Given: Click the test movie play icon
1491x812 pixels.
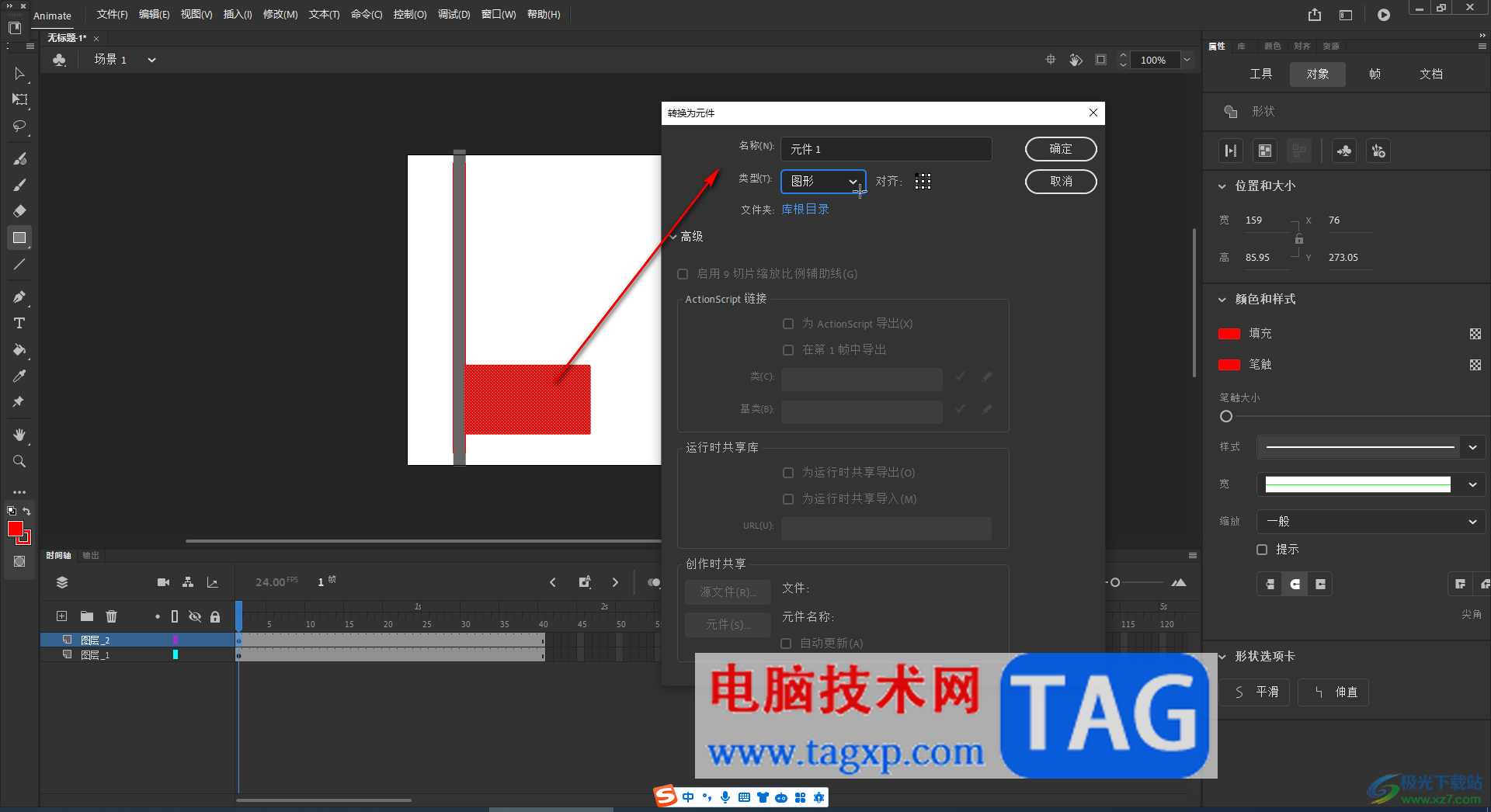Looking at the screenshot, I should [1383, 15].
